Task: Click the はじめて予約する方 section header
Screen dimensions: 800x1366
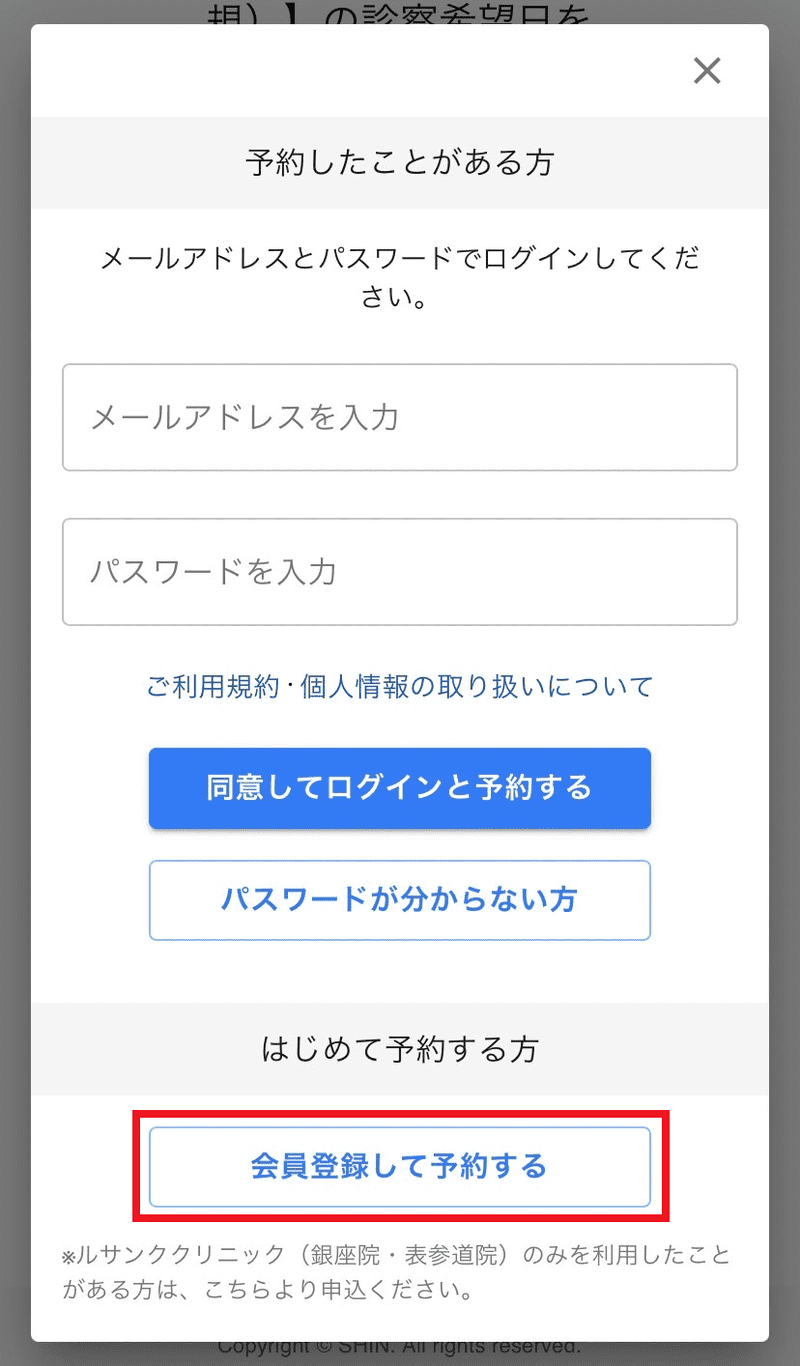Action: point(400,1049)
